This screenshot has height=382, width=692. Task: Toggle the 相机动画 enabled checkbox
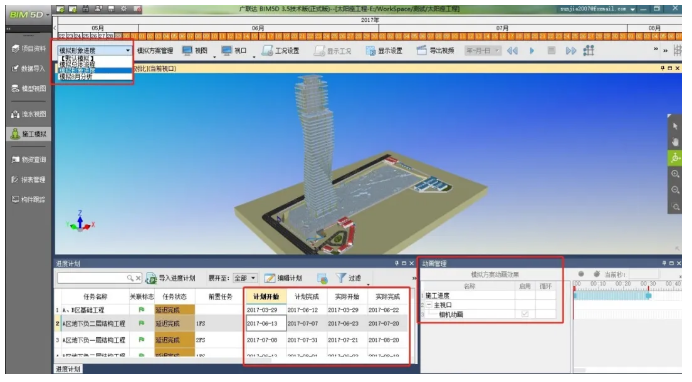coord(525,314)
